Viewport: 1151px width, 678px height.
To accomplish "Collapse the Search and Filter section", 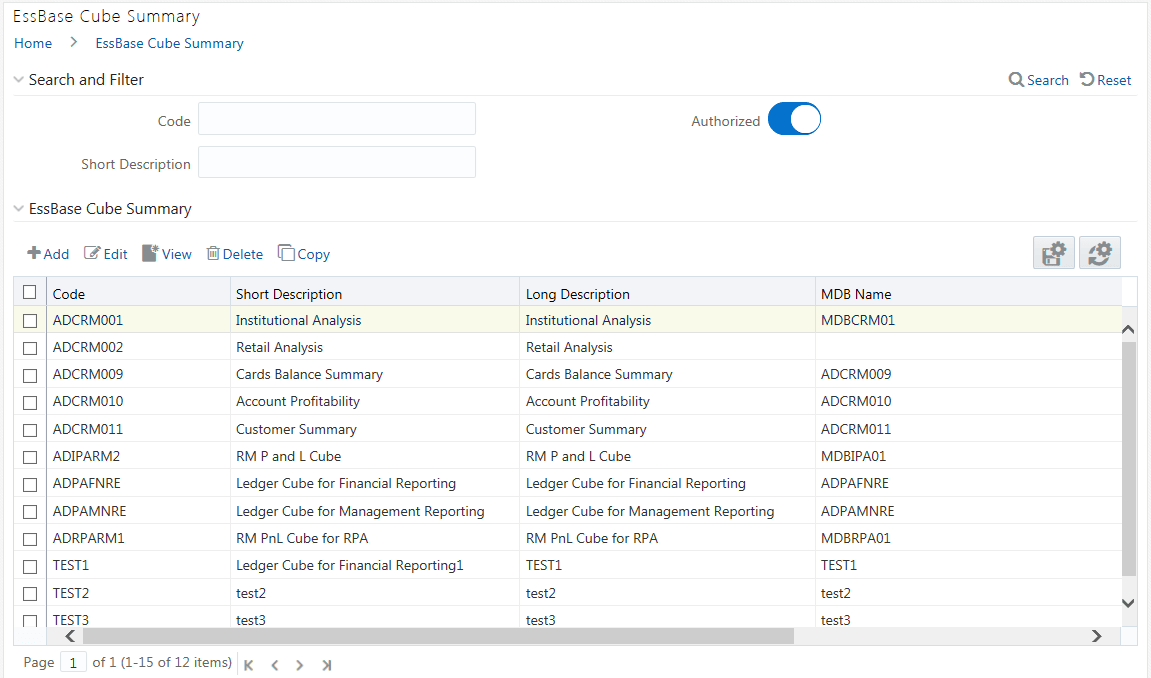I will (x=19, y=80).
